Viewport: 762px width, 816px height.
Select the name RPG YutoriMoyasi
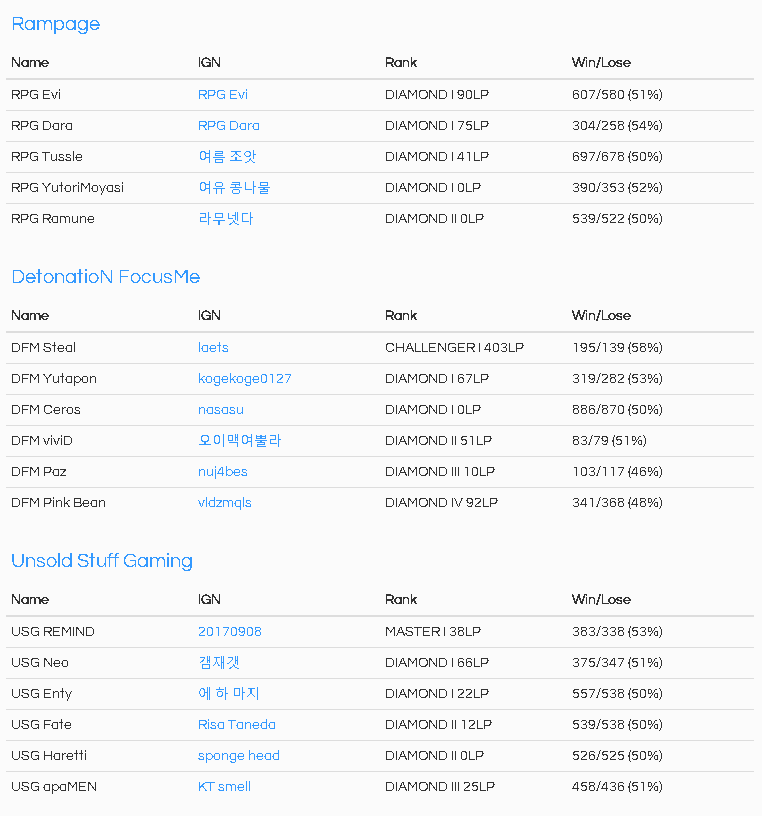coord(68,188)
